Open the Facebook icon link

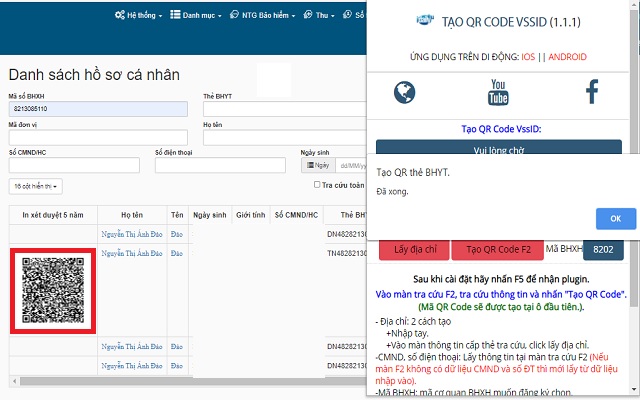(x=591, y=93)
